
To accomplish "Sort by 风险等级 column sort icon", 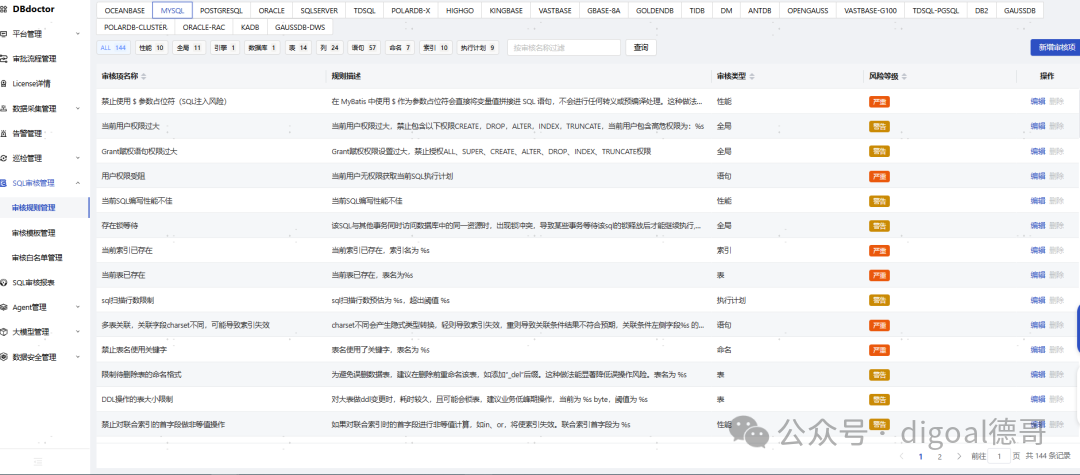I will pos(904,76).
